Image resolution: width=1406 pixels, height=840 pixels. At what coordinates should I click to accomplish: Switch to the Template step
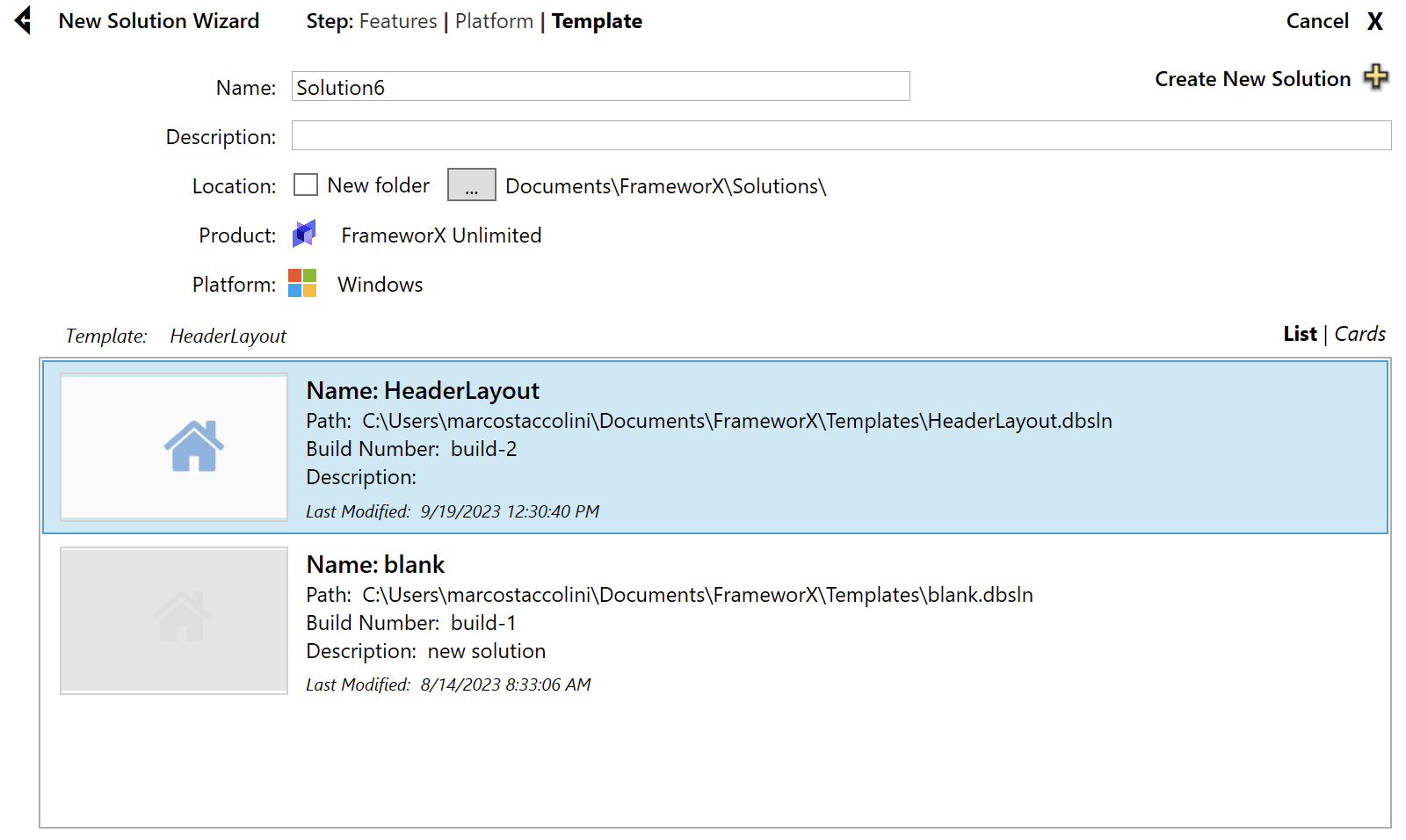[597, 21]
